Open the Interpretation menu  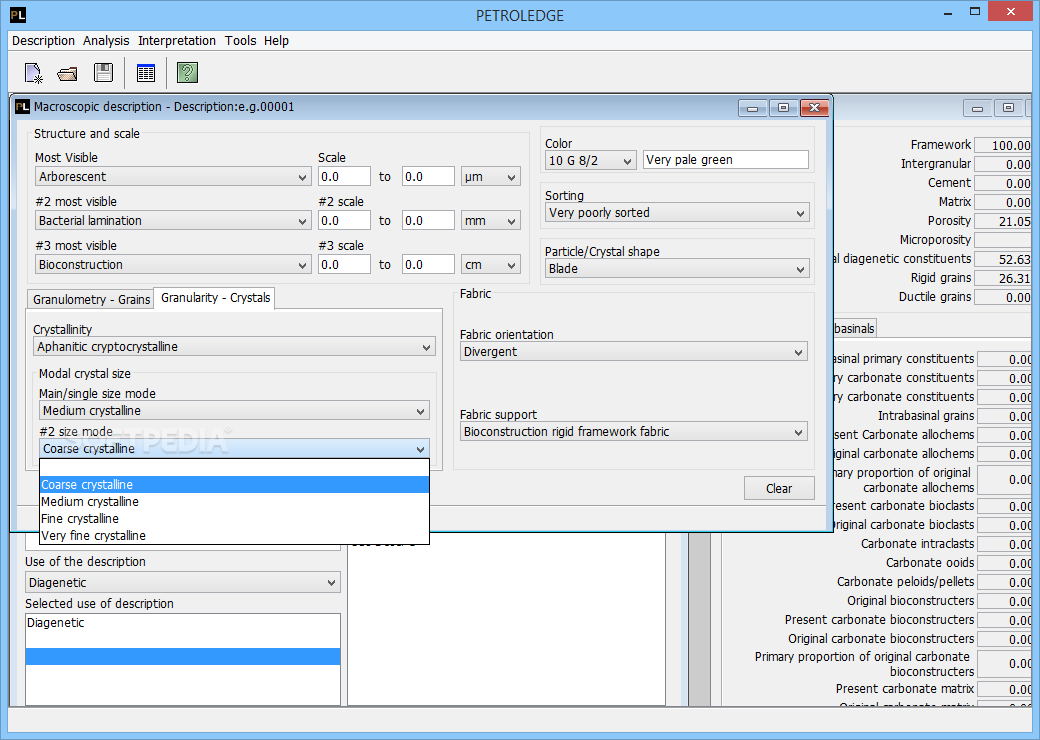coord(176,40)
